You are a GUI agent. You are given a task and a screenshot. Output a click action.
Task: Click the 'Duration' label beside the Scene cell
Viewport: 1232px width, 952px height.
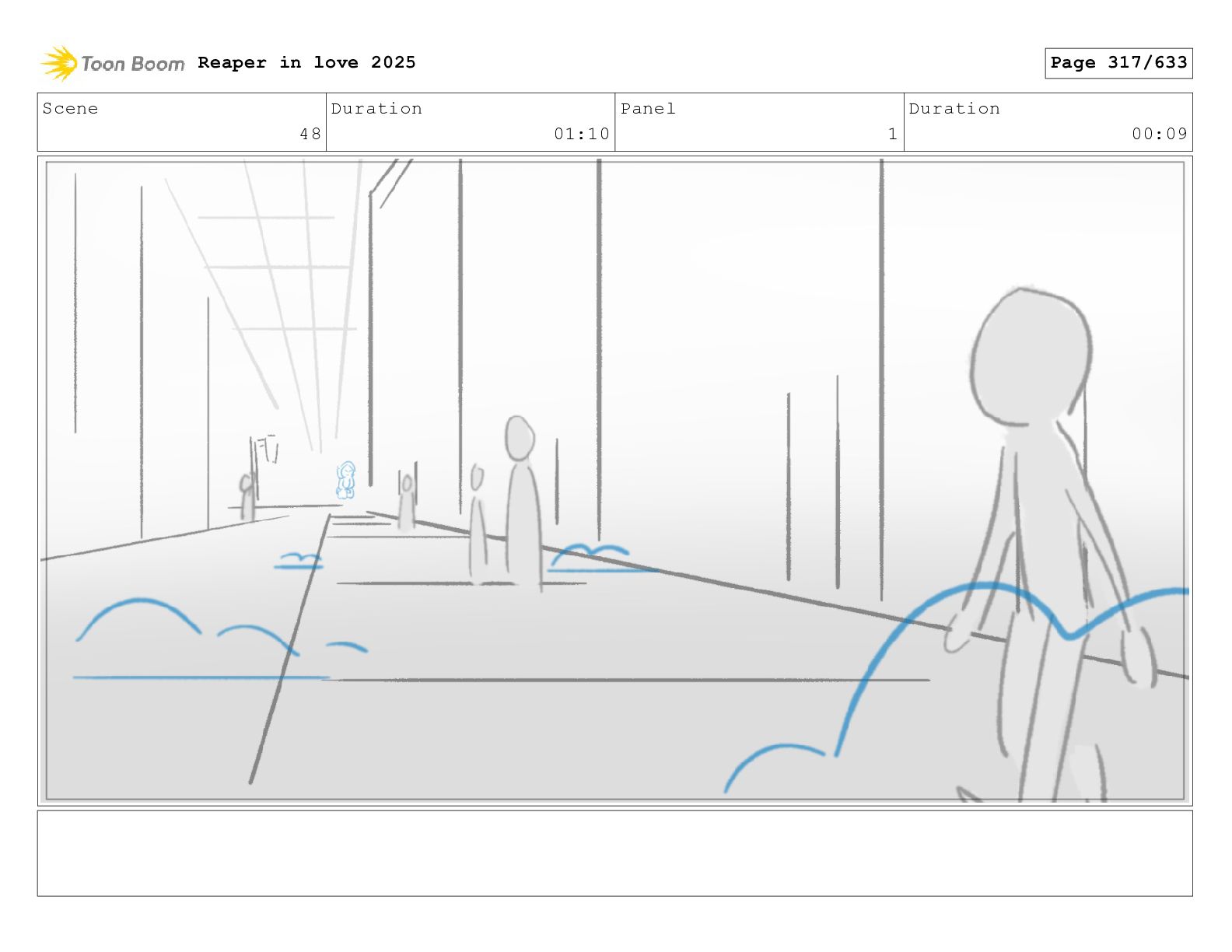pyautogui.click(x=376, y=109)
